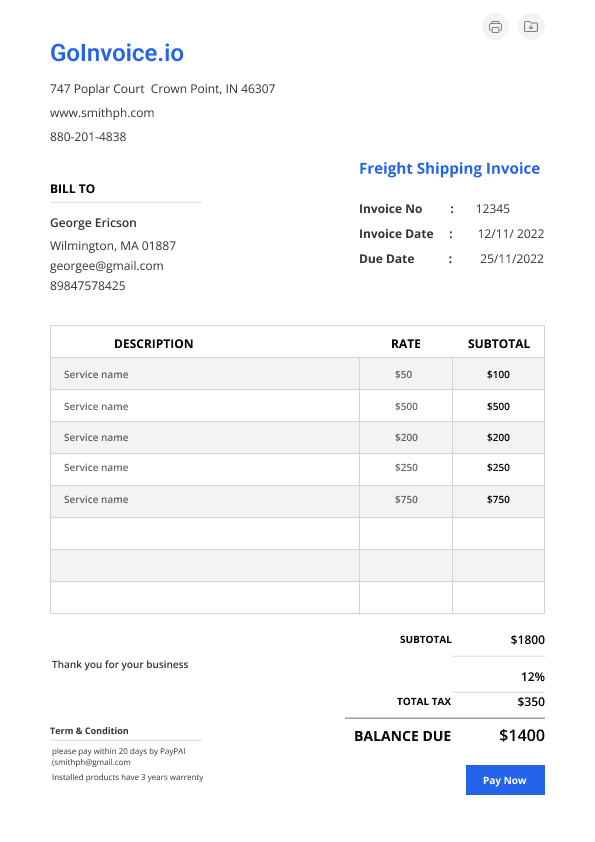The width and height of the screenshot is (595, 842).
Task: Click the RATE column header
Action: click(x=406, y=344)
